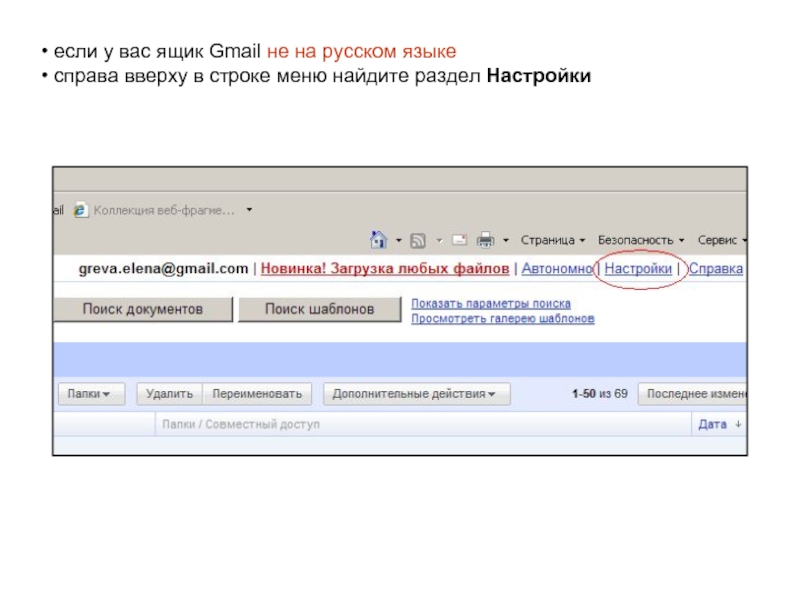Screen dimensions: 800x600
Task: Click the Удалить button
Action: tap(169, 394)
